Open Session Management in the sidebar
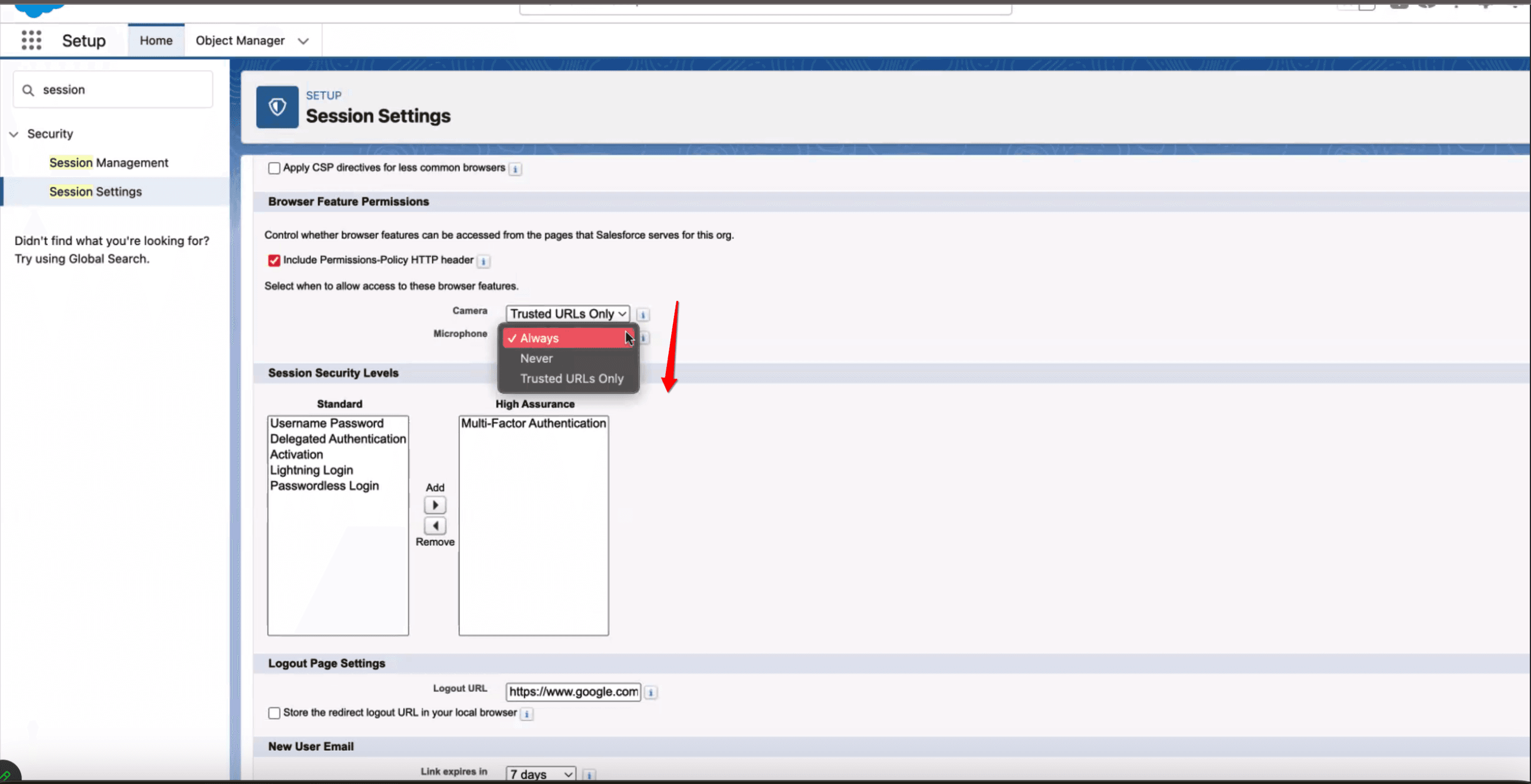 point(109,163)
